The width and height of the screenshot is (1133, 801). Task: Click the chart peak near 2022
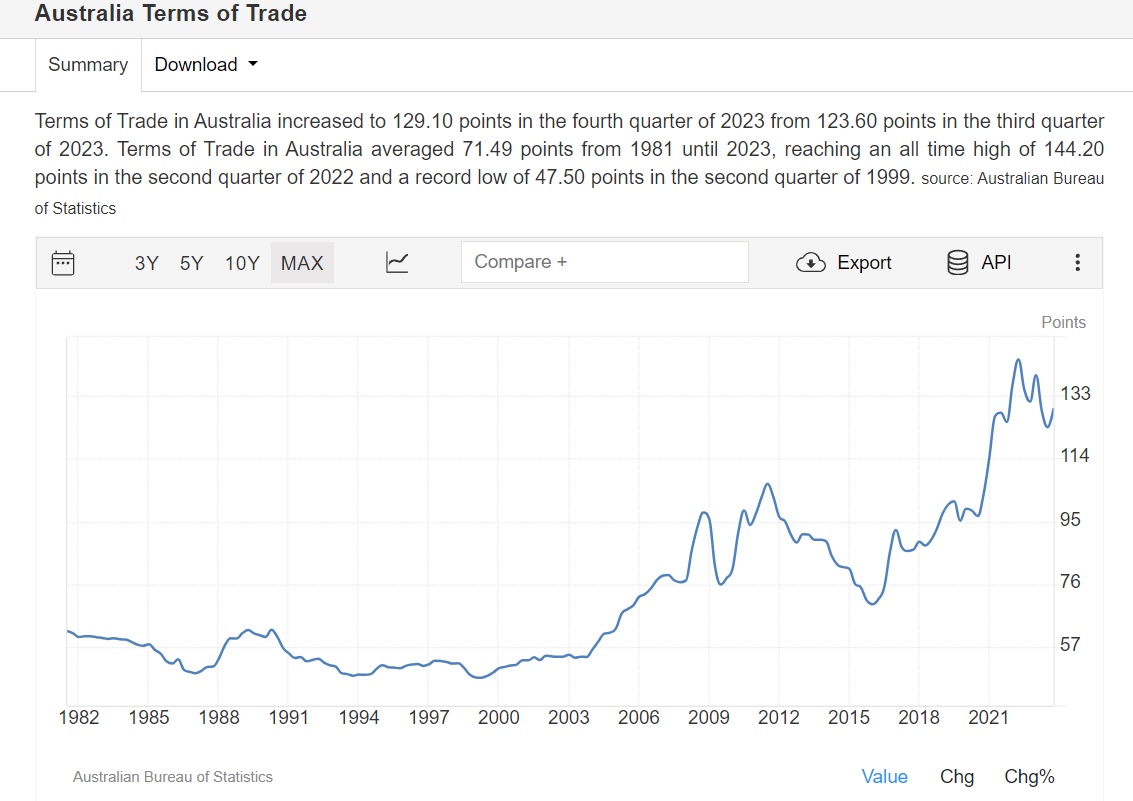pos(1018,360)
